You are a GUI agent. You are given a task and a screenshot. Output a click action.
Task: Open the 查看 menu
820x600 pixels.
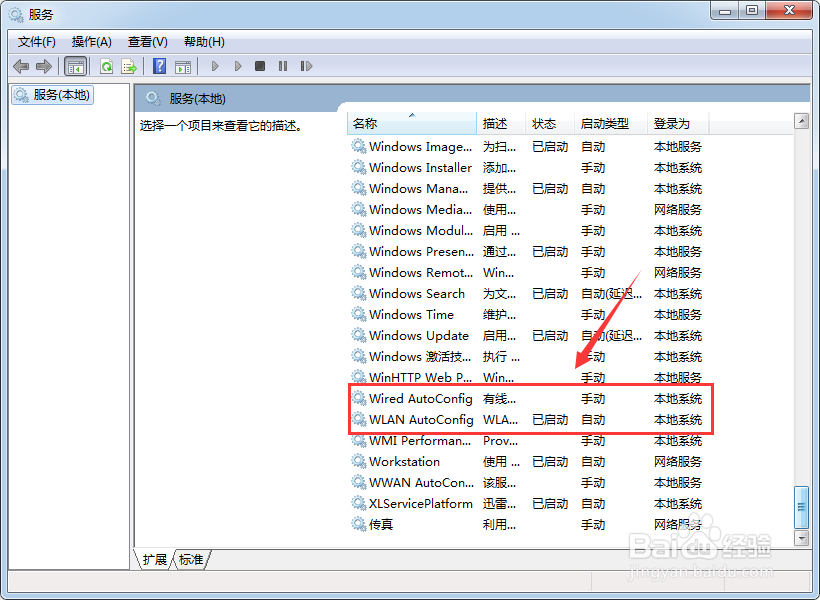point(145,41)
